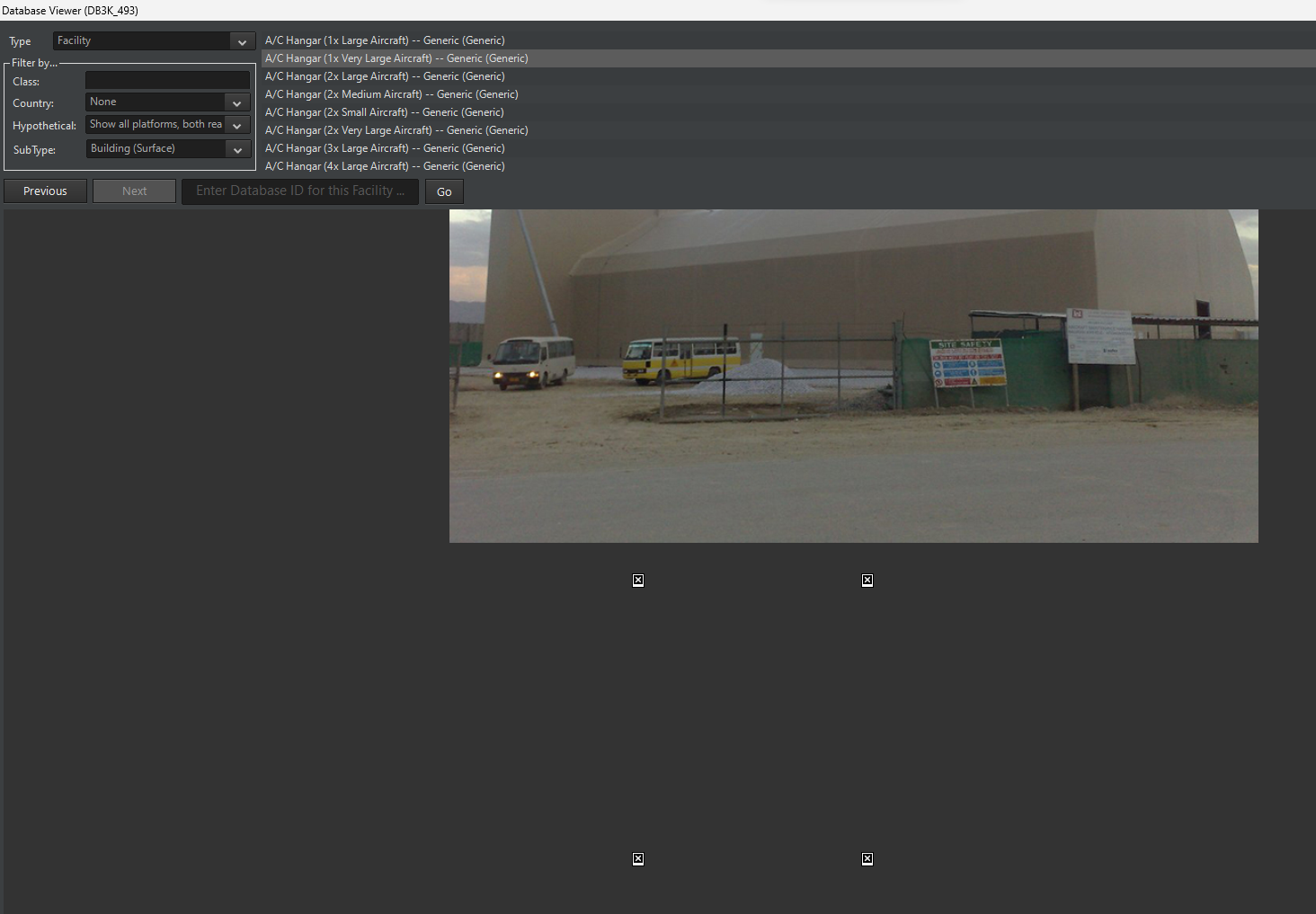The image size is (1316, 914).
Task: Select A/C Hangar (2x Medium Aircraft) entry
Action: pyautogui.click(x=788, y=94)
